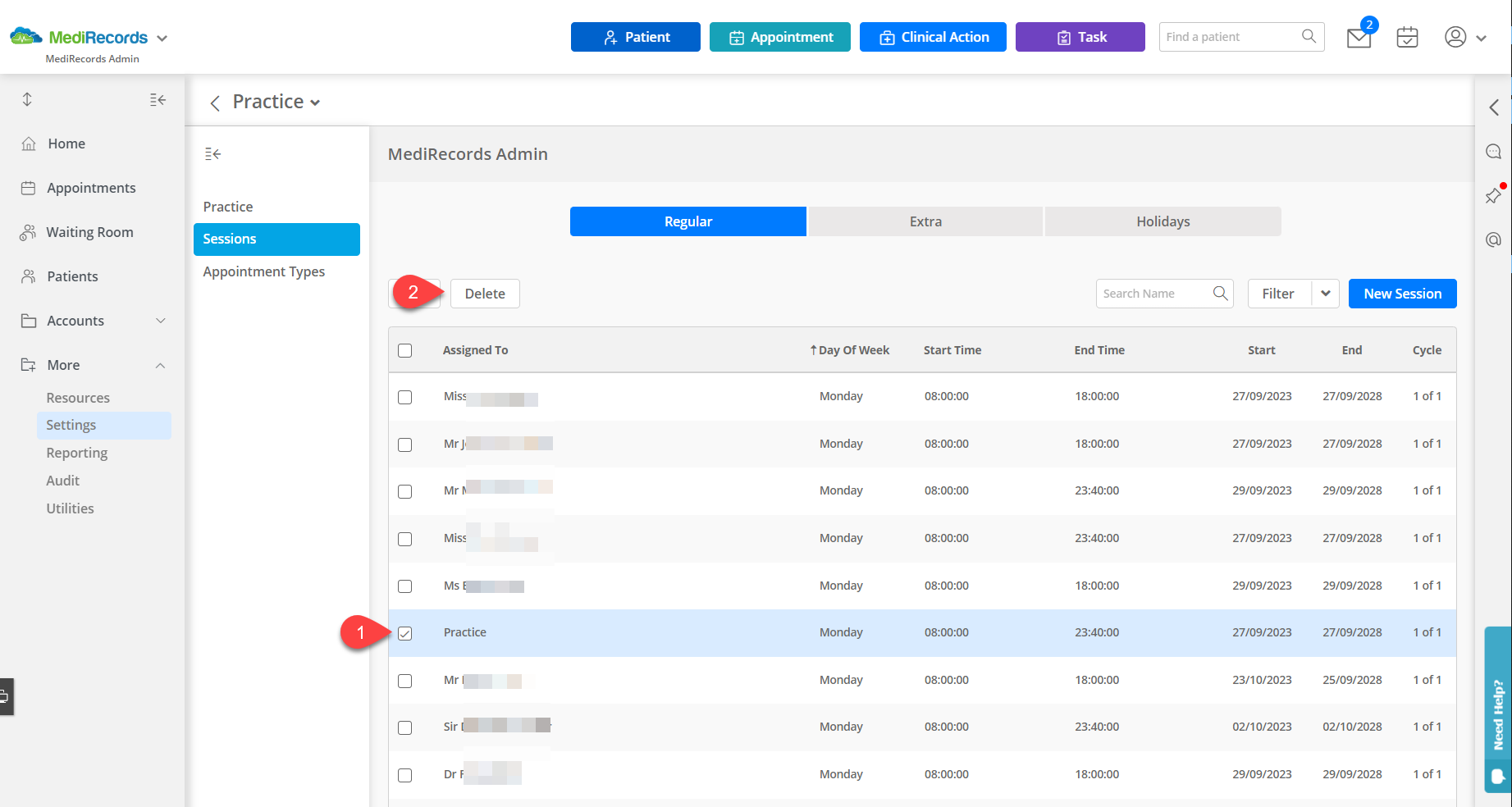Open the Filter dropdown arrow
The height and width of the screenshot is (807, 1512).
[x=1325, y=294]
